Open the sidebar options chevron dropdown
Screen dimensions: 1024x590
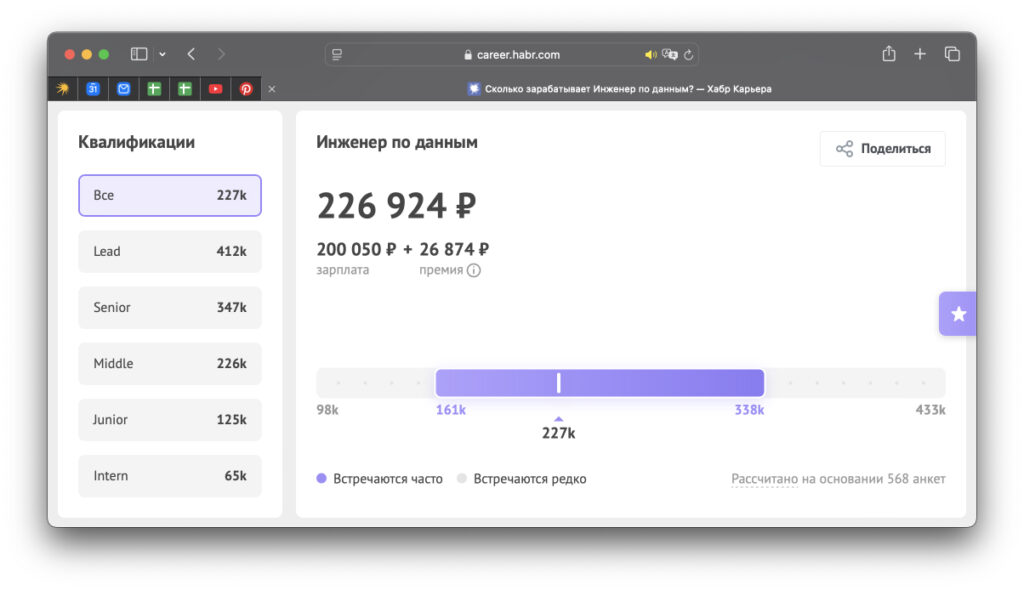point(163,54)
